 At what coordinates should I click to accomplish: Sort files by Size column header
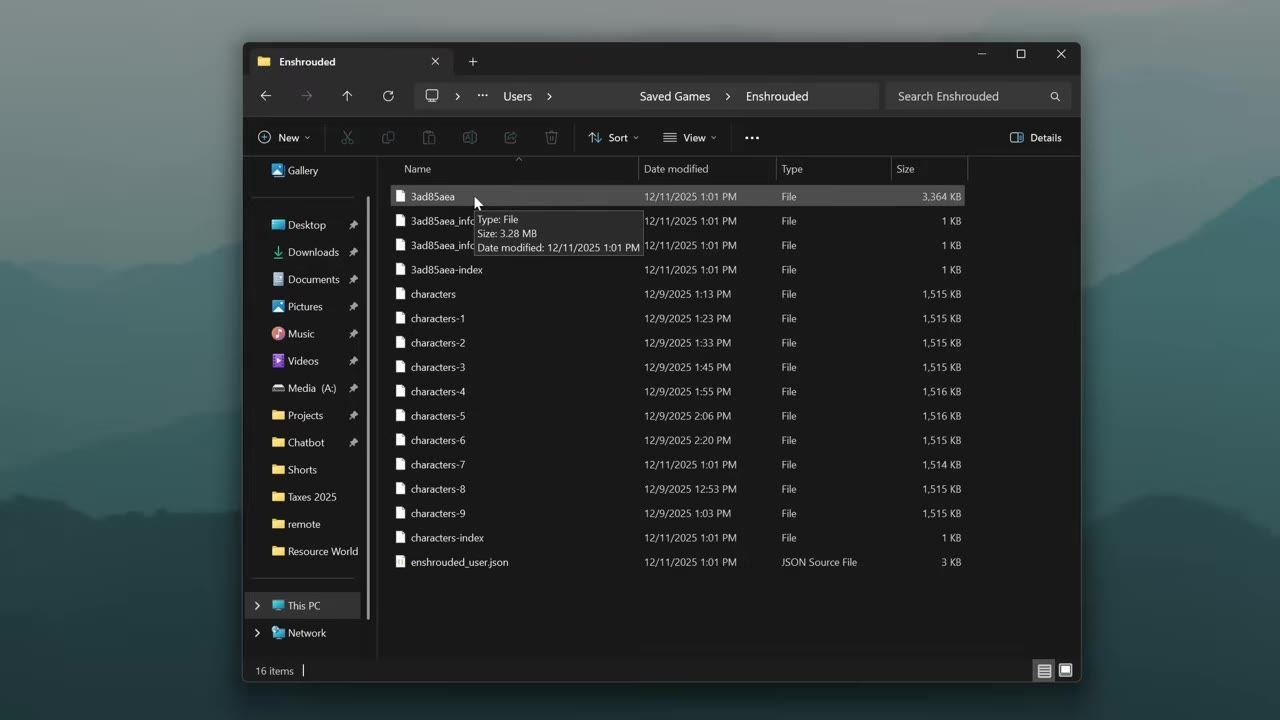coord(929,169)
